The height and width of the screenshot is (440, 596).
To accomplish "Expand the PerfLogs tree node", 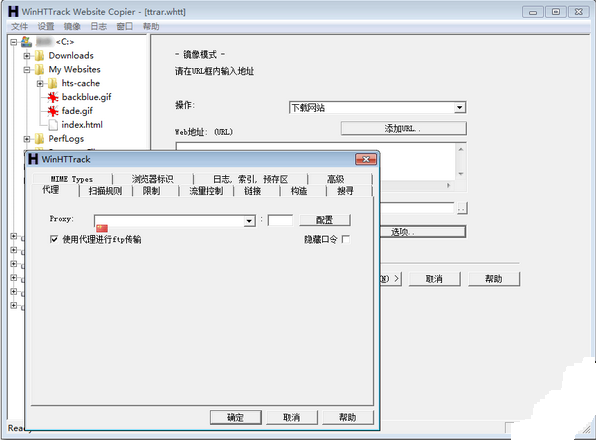I will (x=27, y=139).
